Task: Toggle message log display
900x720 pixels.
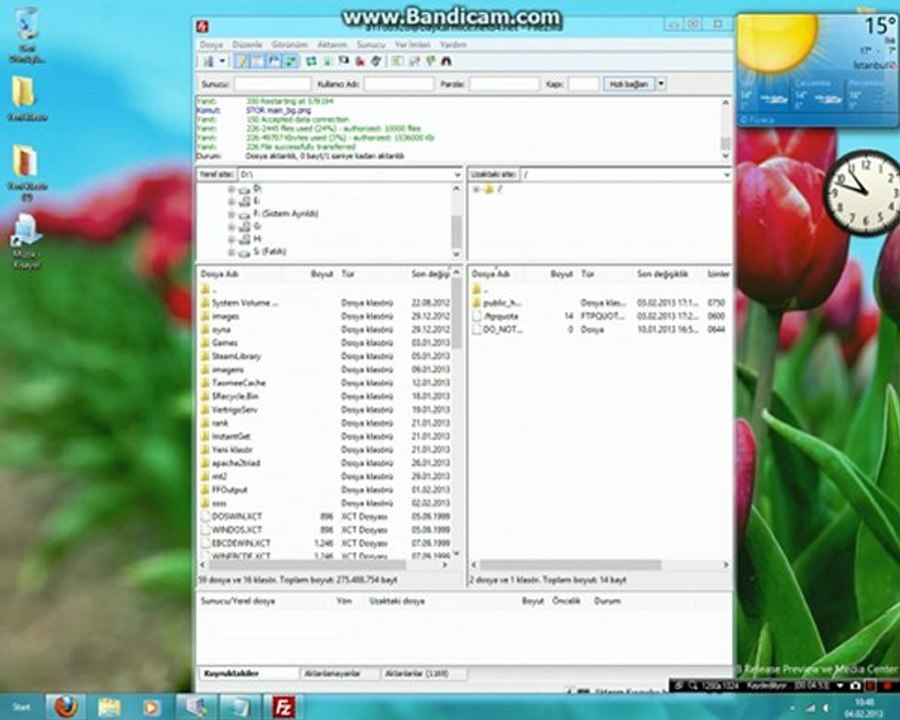Action: point(242,61)
